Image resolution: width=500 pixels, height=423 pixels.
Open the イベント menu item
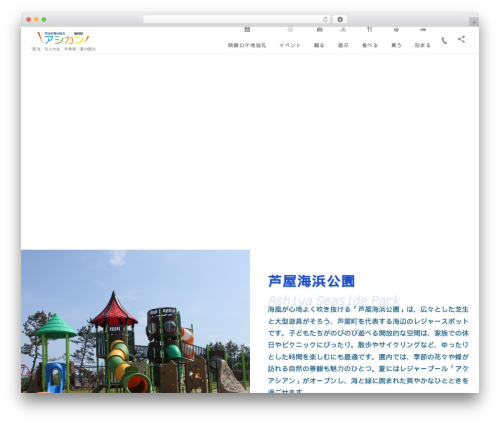point(290,45)
